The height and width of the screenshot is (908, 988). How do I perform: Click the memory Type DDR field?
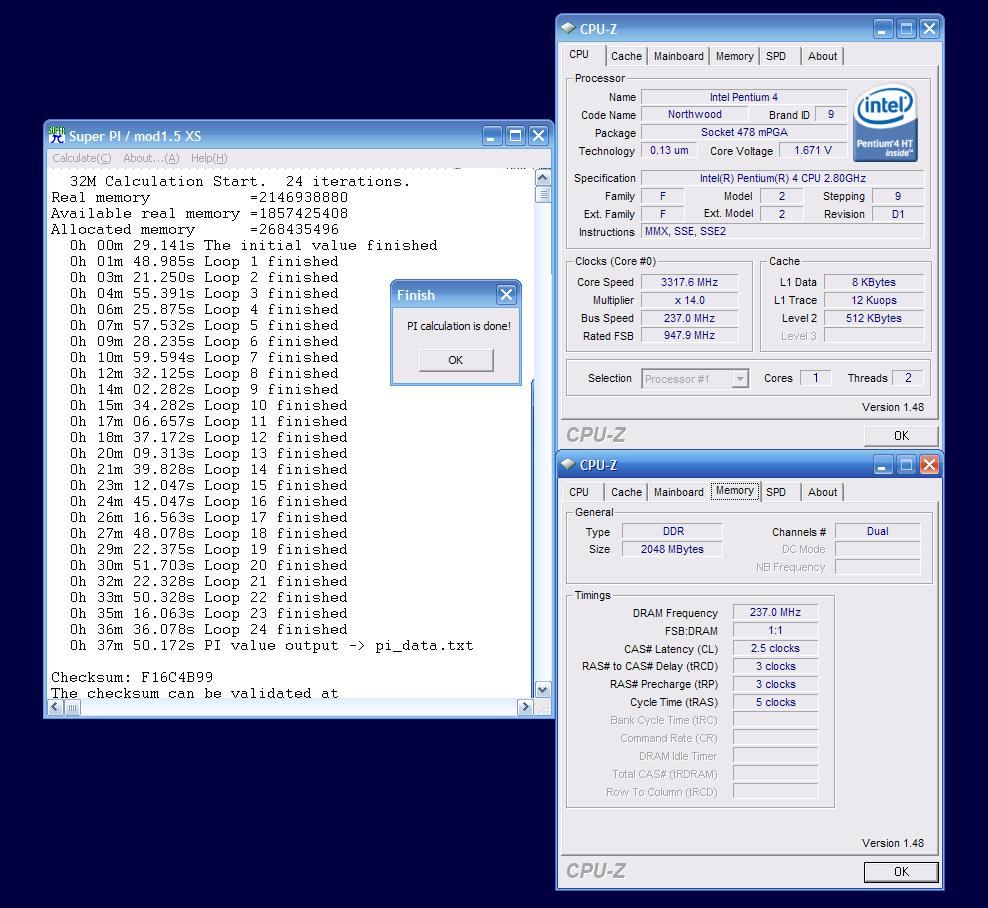click(672, 531)
